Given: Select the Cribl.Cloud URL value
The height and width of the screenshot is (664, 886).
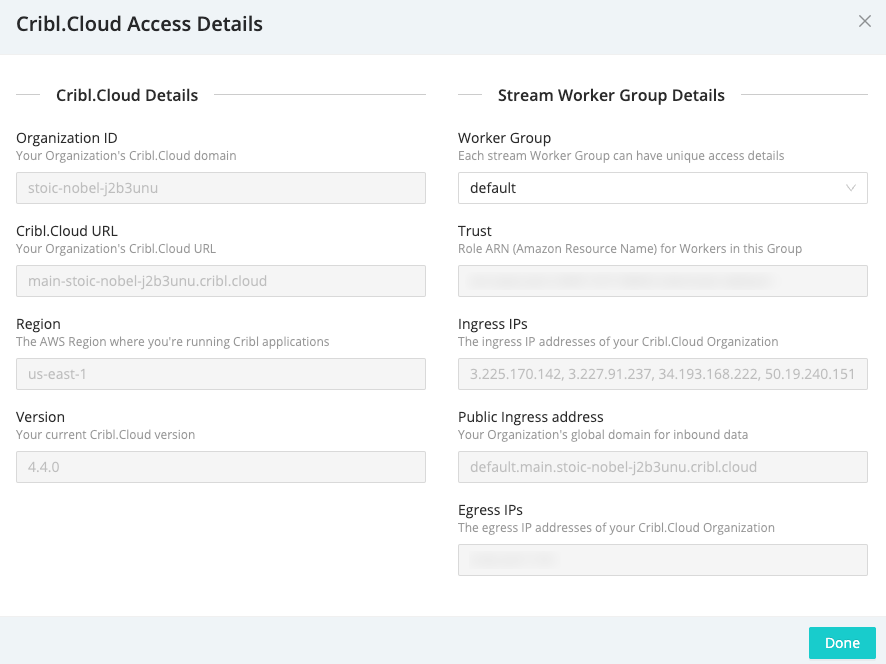Looking at the screenshot, I should pyautogui.click(x=220, y=281).
